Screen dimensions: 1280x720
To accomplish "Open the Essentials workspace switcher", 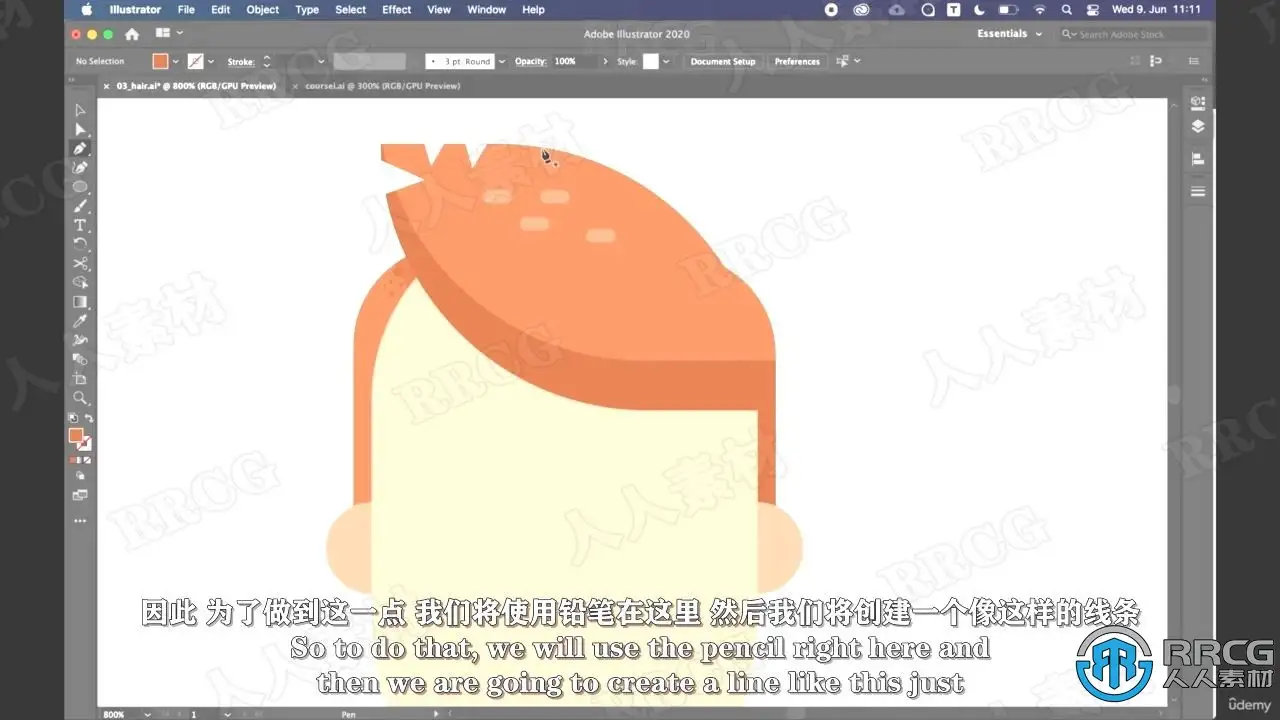I will (1010, 34).
